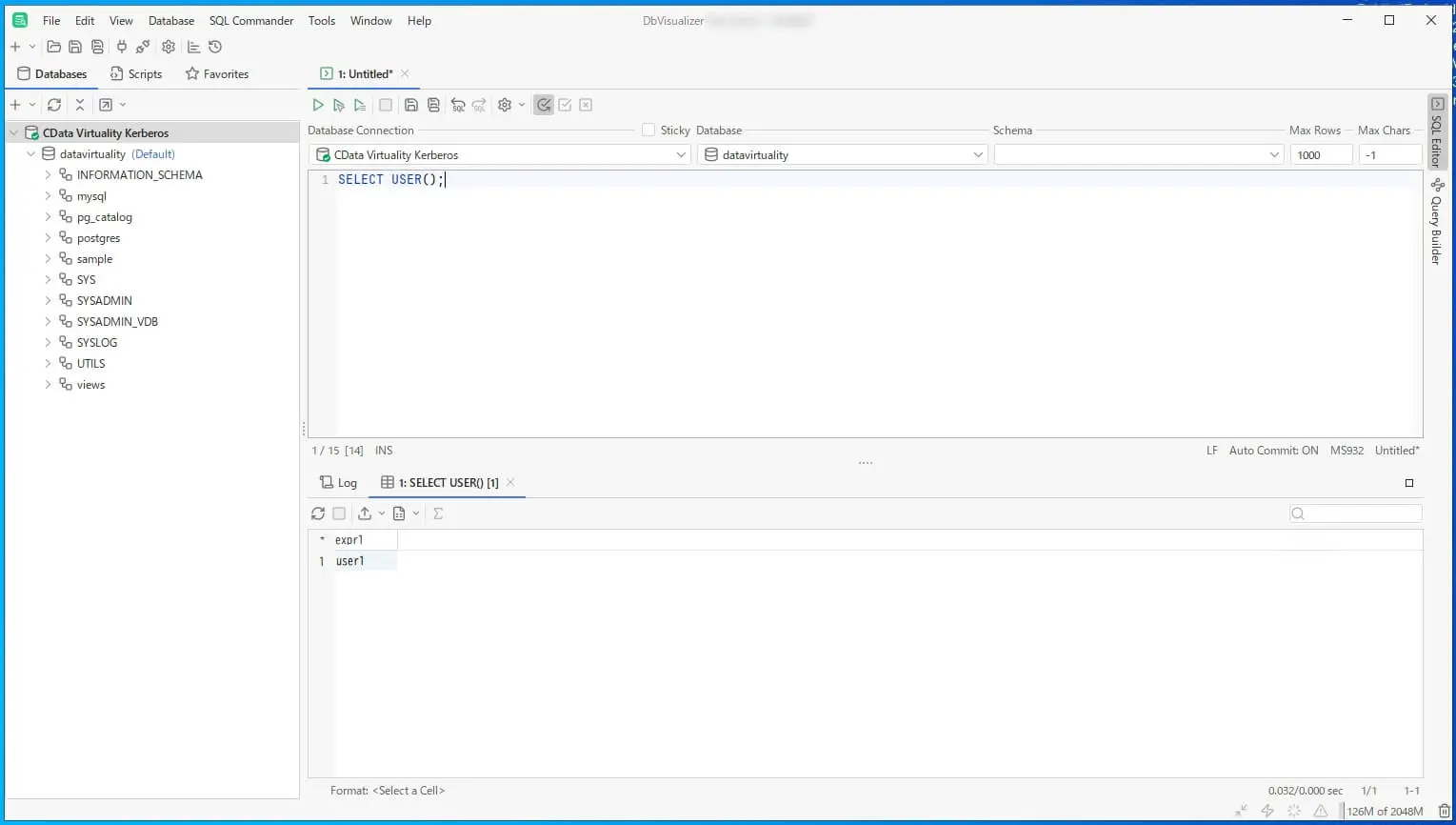Collapse the CData Virtuality Kerberos connection node
The width and height of the screenshot is (1456, 825).
(14, 133)
